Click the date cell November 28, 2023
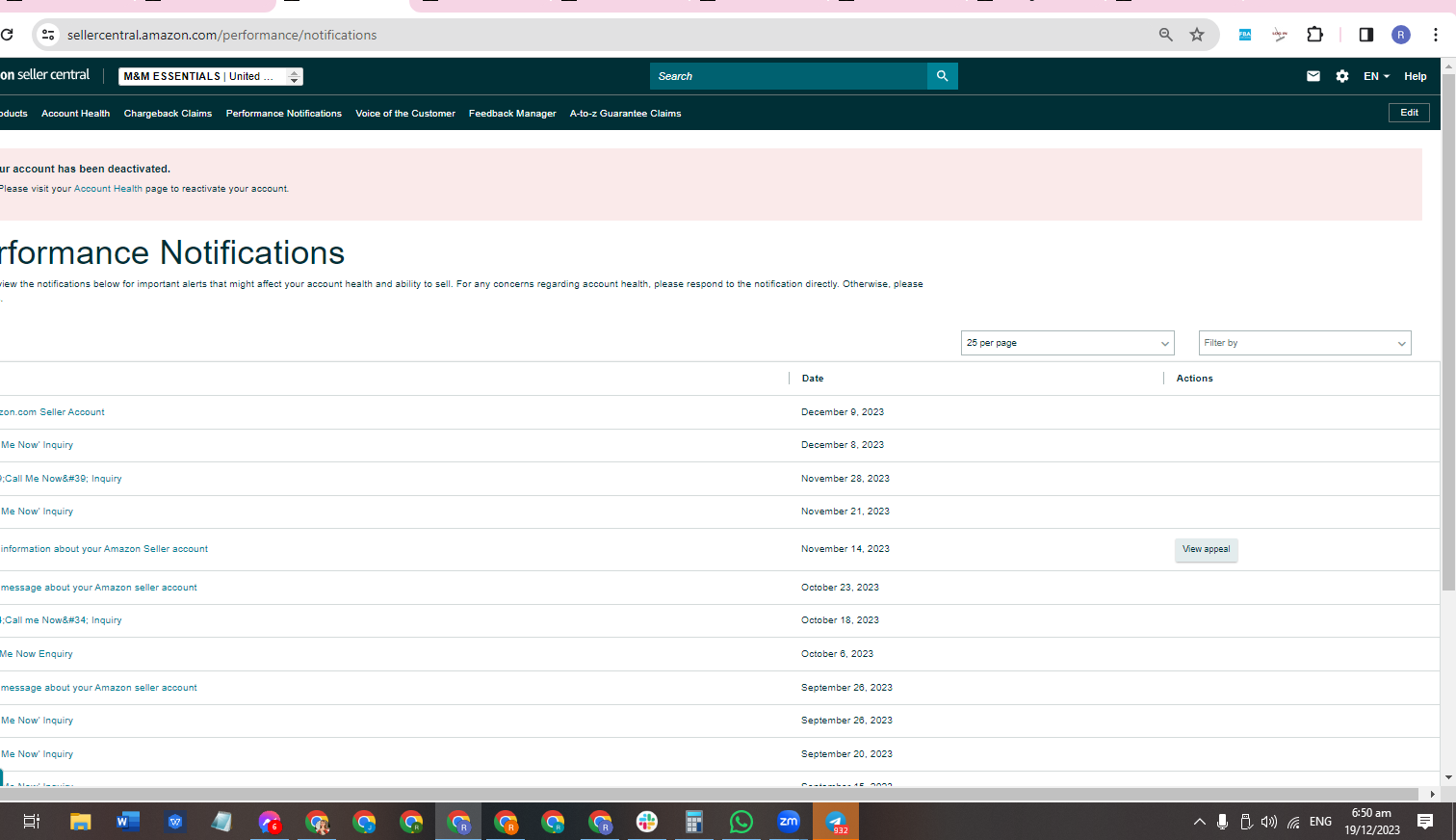The width and height of the screenshot is (1456, 840). click(x=845, y=479)
